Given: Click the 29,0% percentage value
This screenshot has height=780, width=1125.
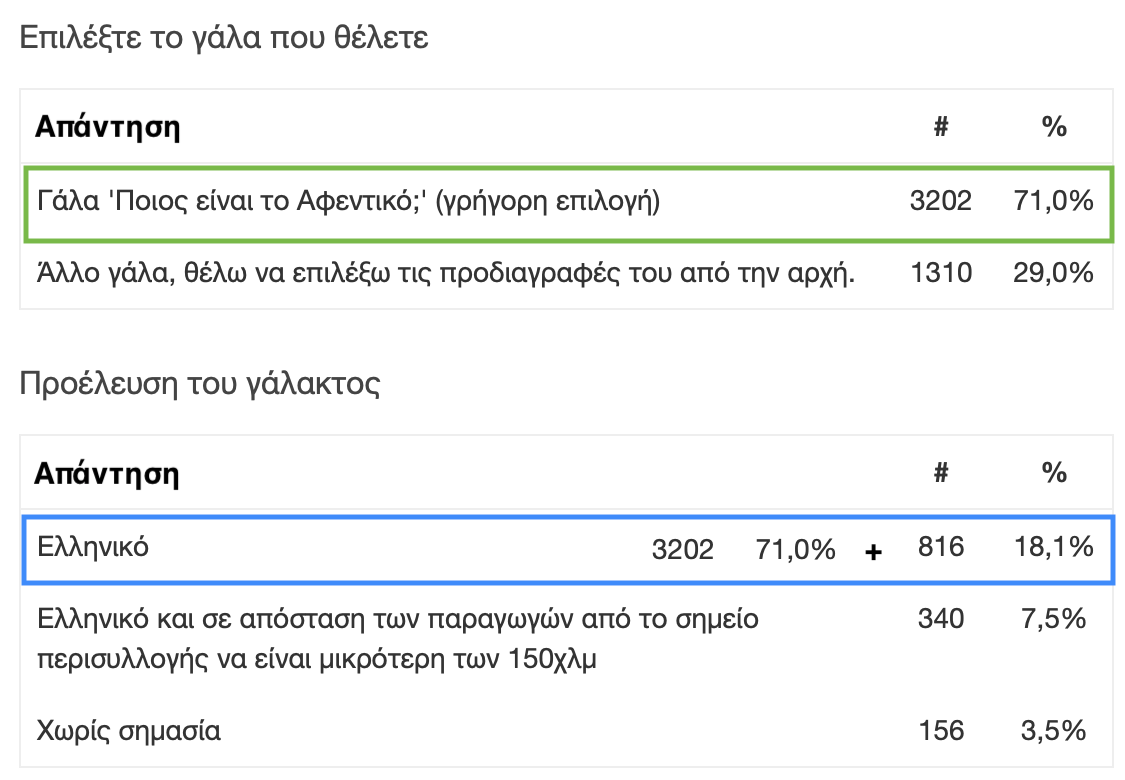Looking at the screenshot, I should (x=1053, y=273).
